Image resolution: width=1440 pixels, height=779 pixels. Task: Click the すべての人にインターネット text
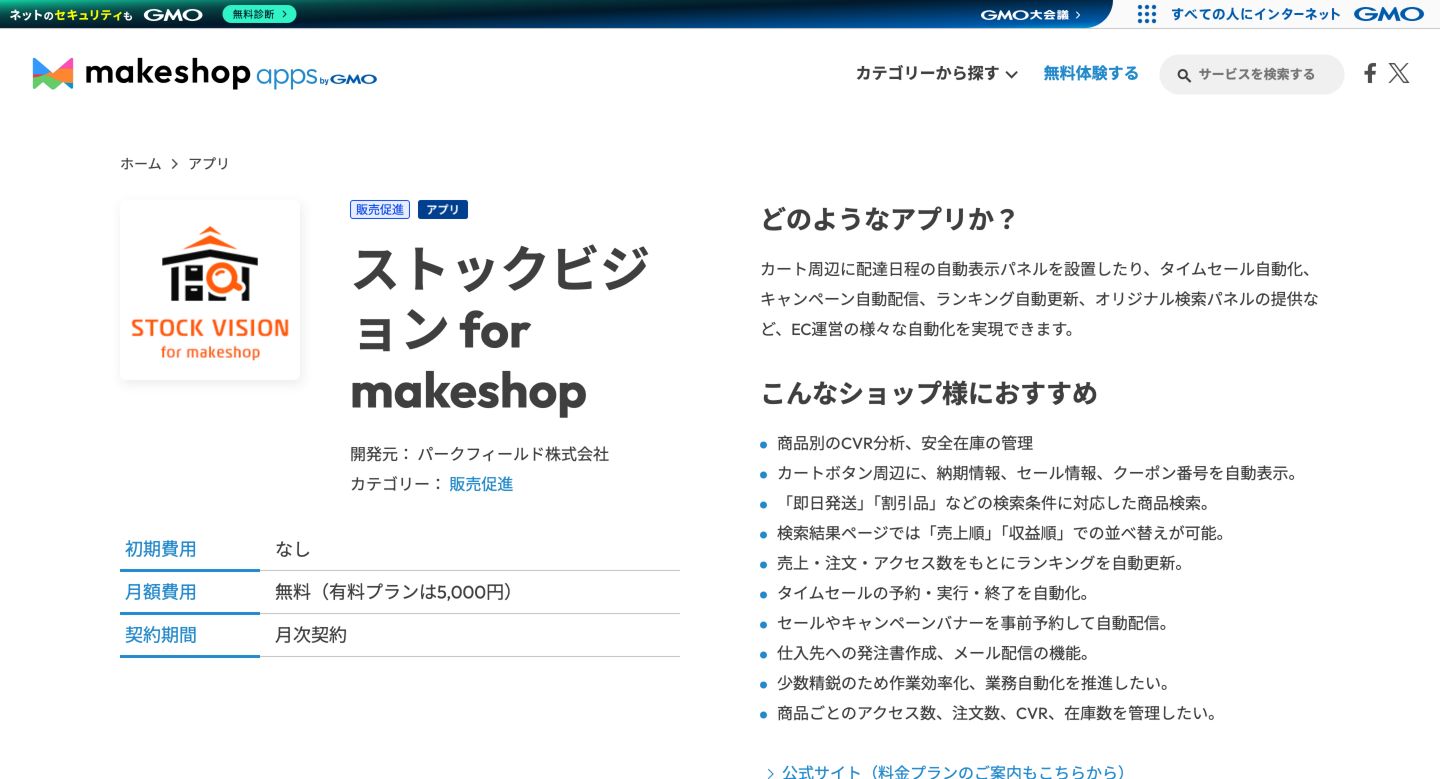pos(1255,14)
